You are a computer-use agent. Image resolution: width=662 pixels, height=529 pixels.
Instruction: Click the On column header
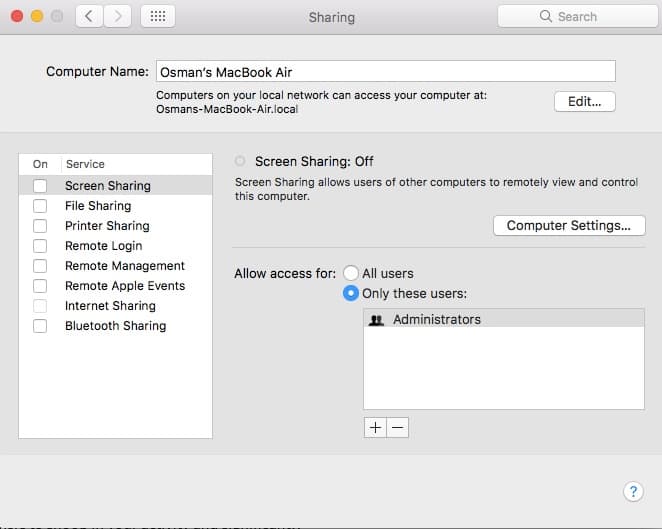pyautogui.click(x=40, y=164)
